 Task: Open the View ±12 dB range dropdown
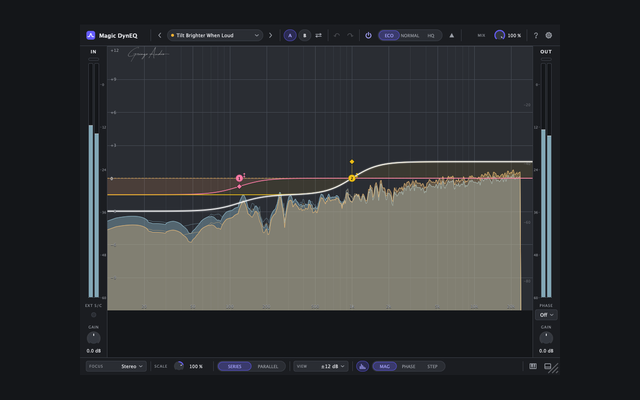click(320, 366)
